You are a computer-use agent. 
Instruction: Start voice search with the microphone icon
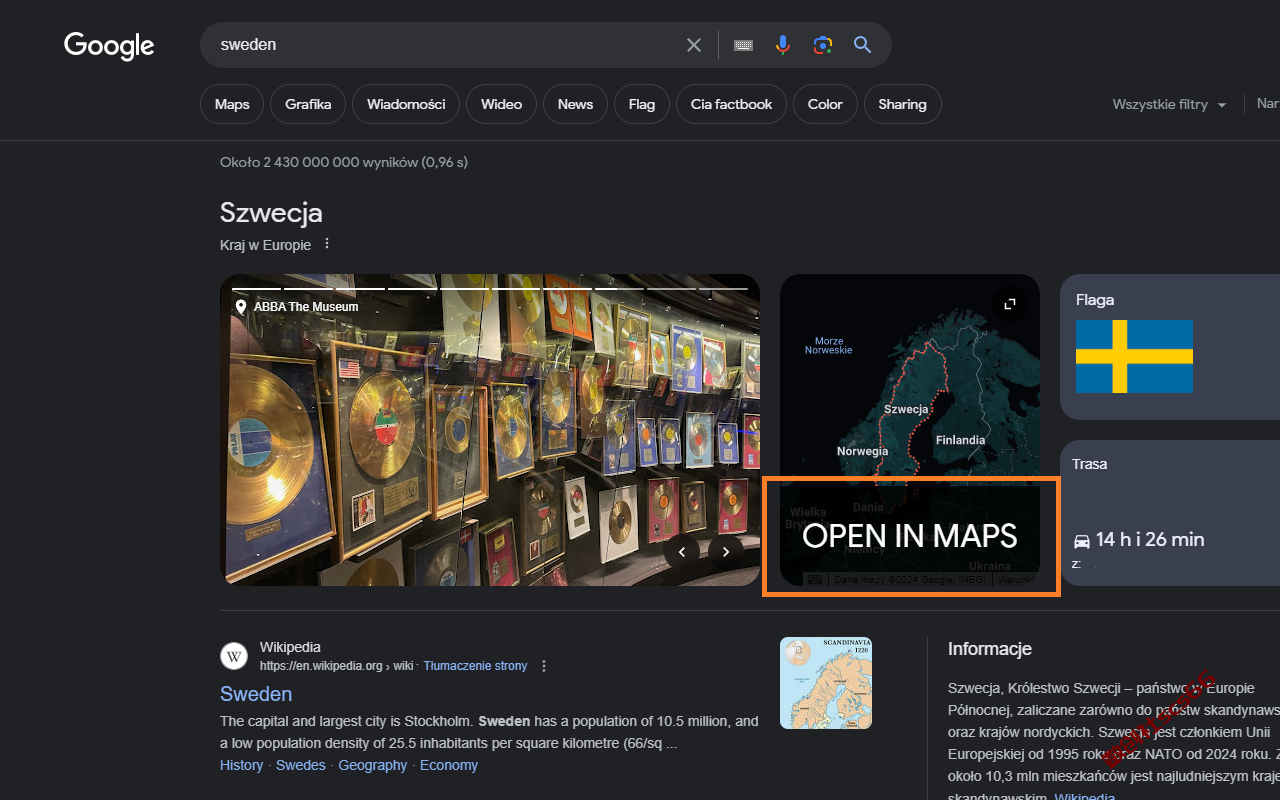point(783,45)
